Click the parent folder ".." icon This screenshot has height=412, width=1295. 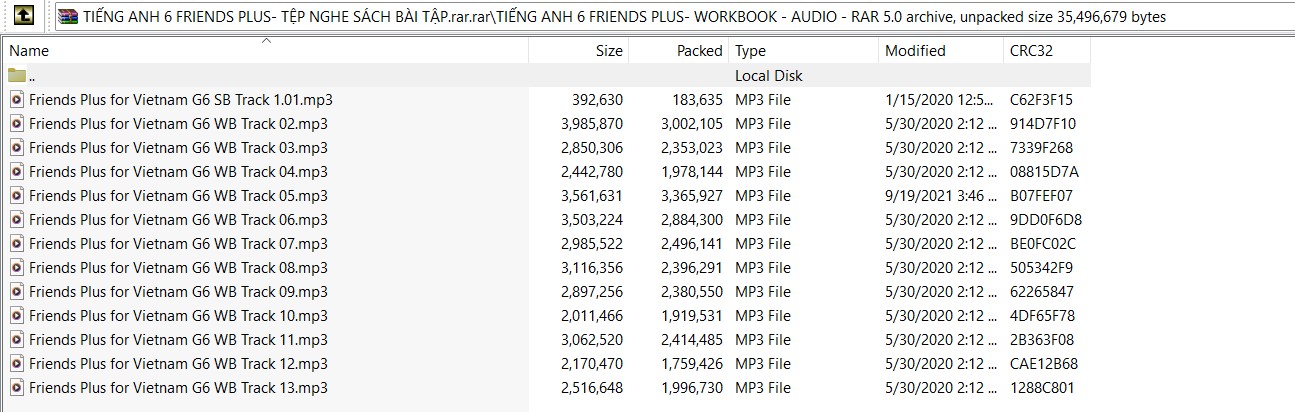(x=16, y=75)
